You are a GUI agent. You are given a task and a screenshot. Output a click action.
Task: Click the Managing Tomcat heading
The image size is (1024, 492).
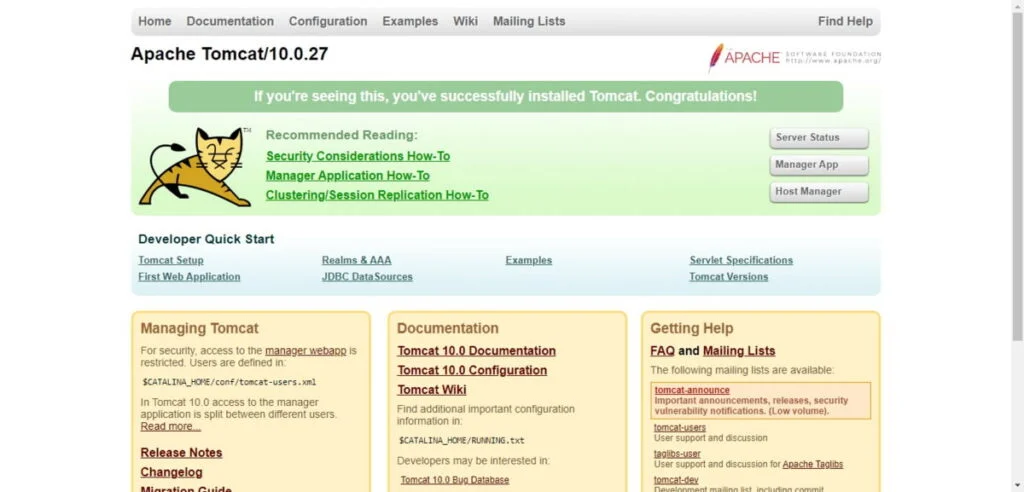pyautogui.click(x=199, y=328)
